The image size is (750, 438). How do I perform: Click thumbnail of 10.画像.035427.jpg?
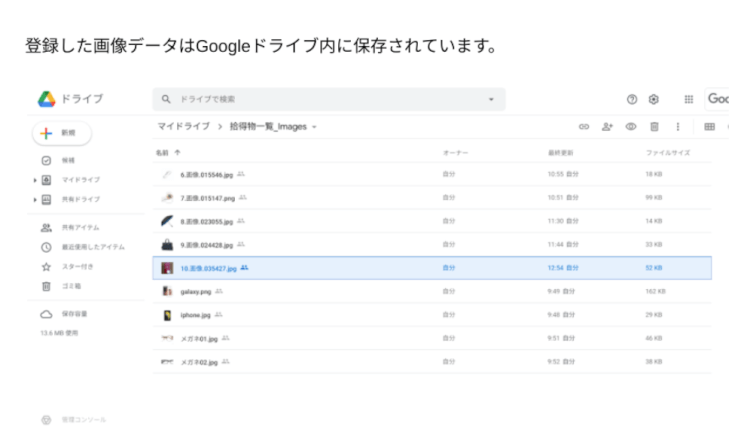[167, 268]
